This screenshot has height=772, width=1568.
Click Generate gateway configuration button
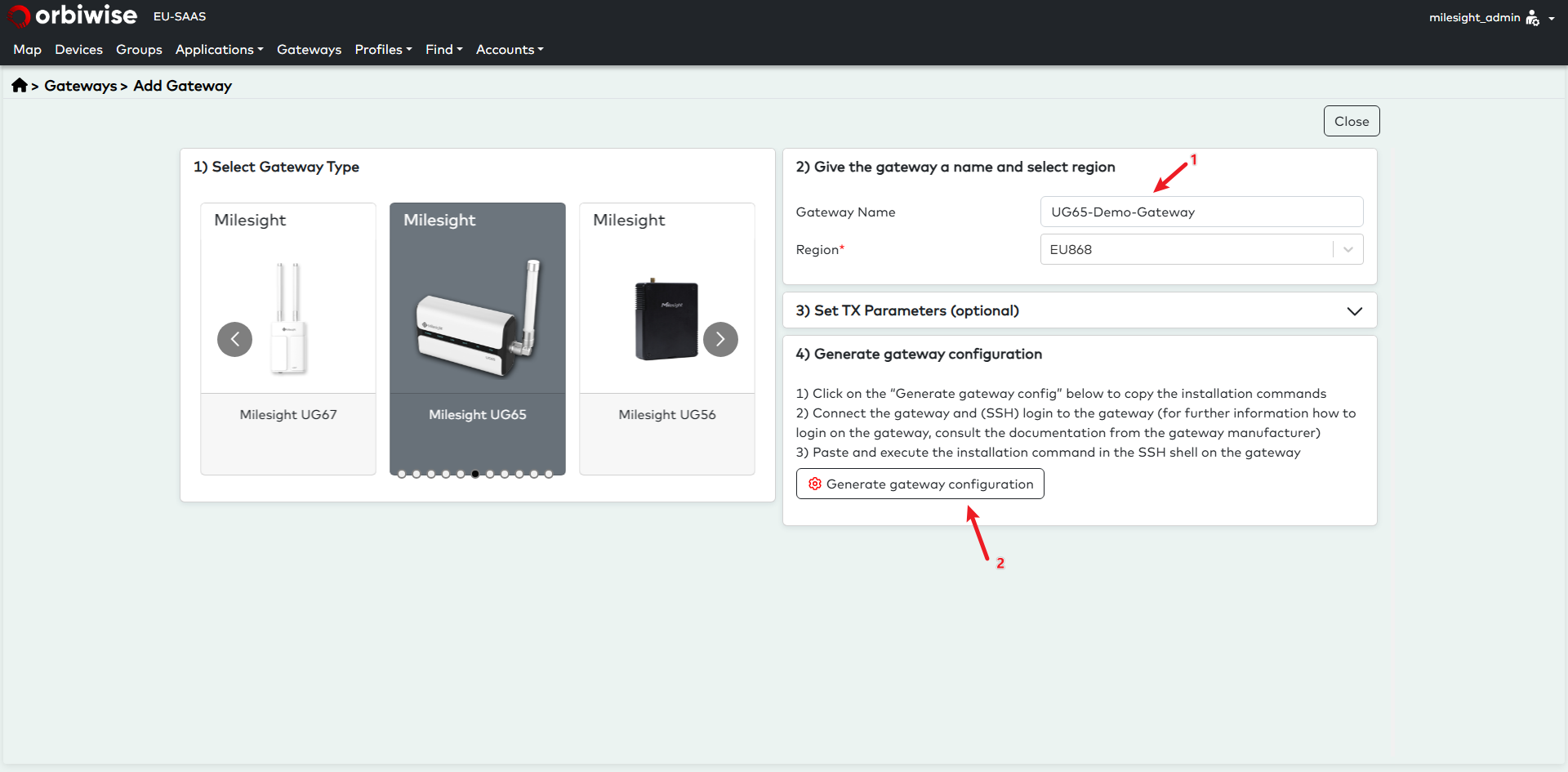click(920, 484)
